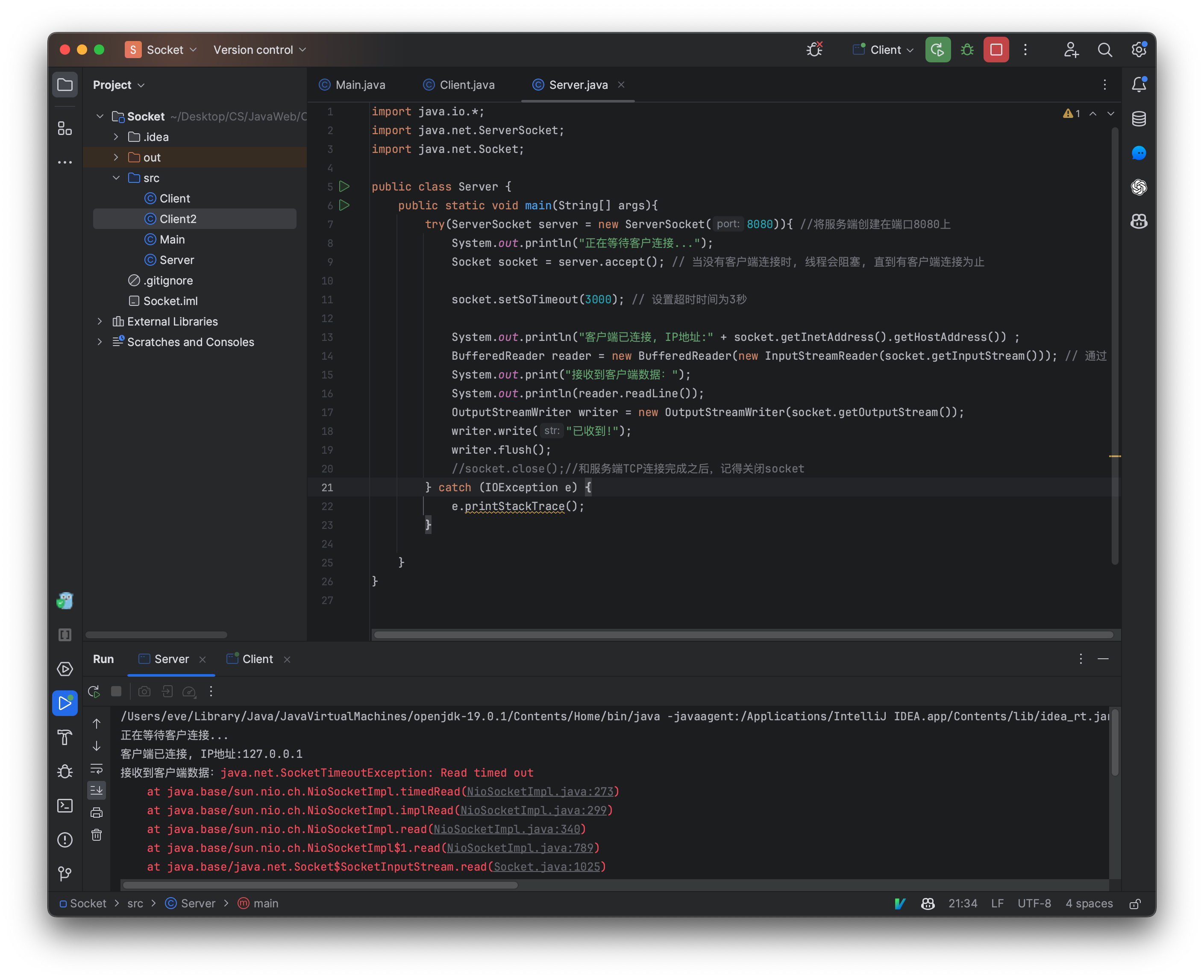1204x980 pixels.
Task: Enable notifications via the bell icon
Action: [1139, 84]
